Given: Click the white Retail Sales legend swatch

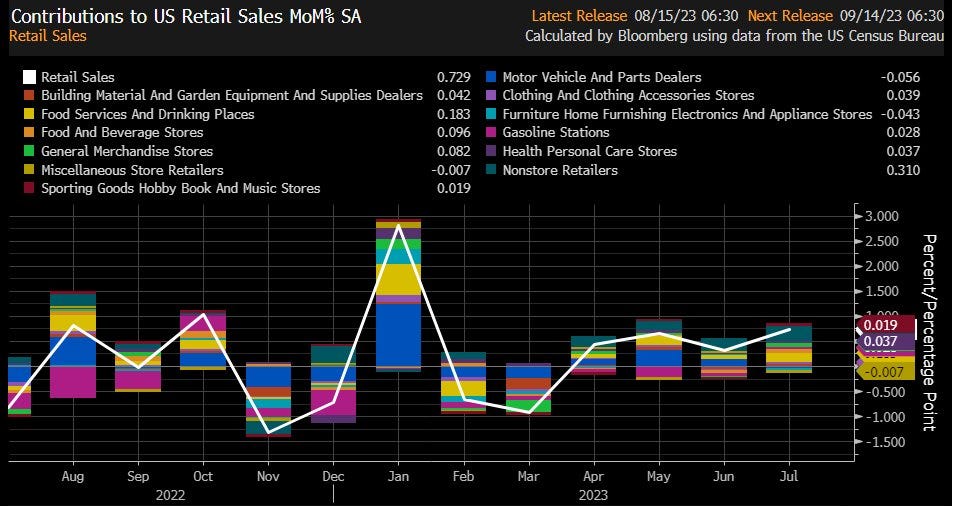Looking at the screenshot, I should (x=28, y=77).
